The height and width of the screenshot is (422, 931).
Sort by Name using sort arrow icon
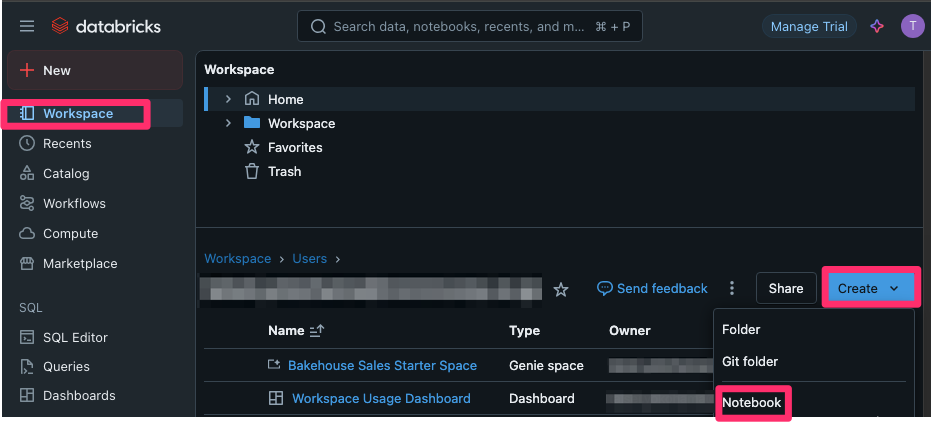317,331
